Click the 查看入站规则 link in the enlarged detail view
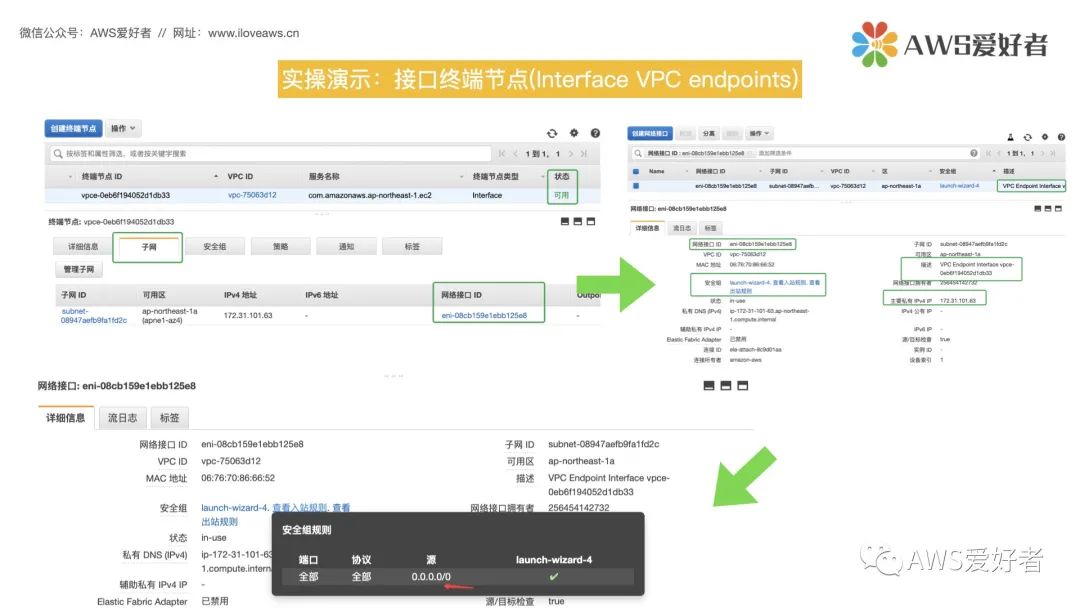 click(300, 508)
